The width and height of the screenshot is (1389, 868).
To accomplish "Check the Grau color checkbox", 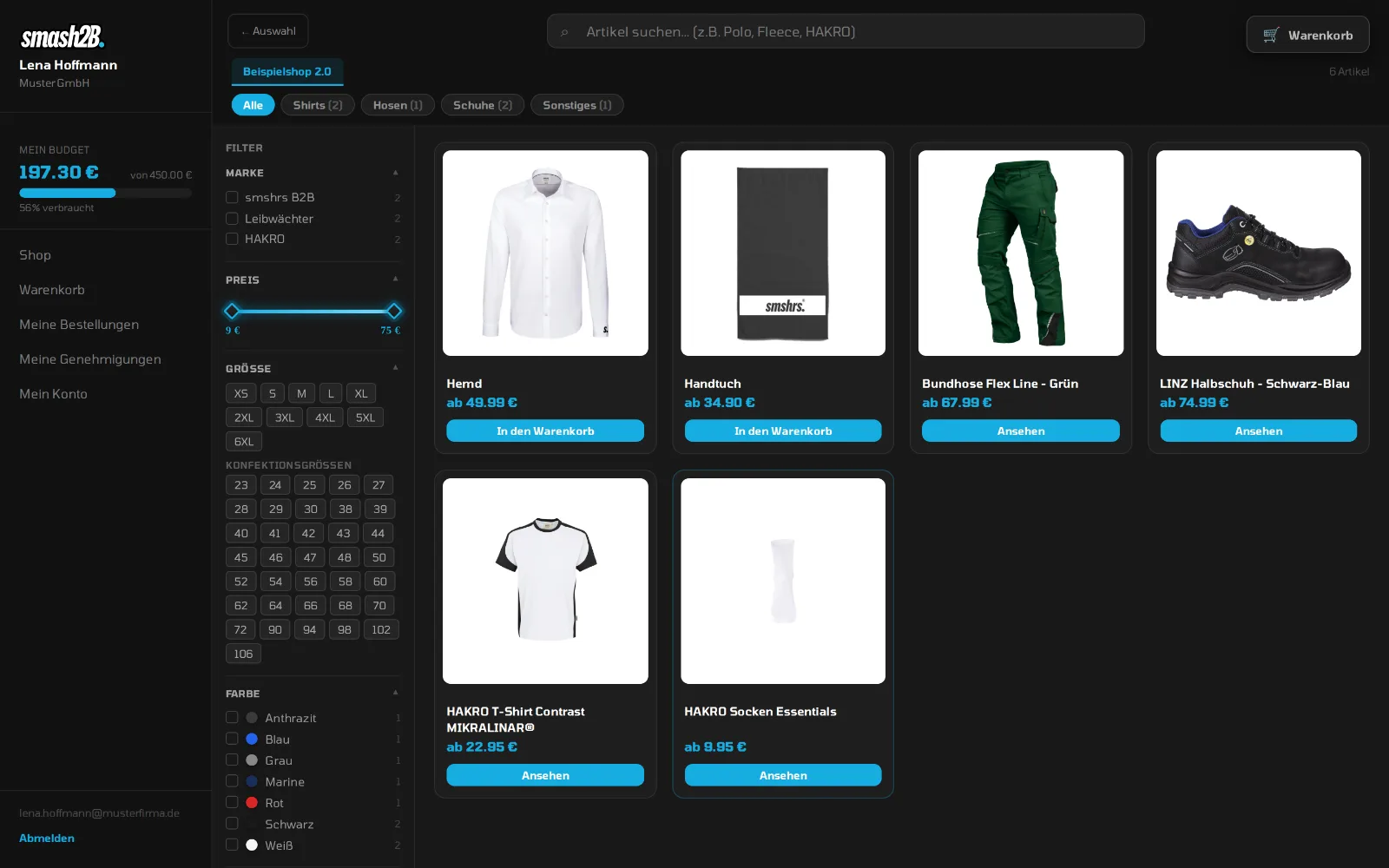I will [x=232, y=759].
